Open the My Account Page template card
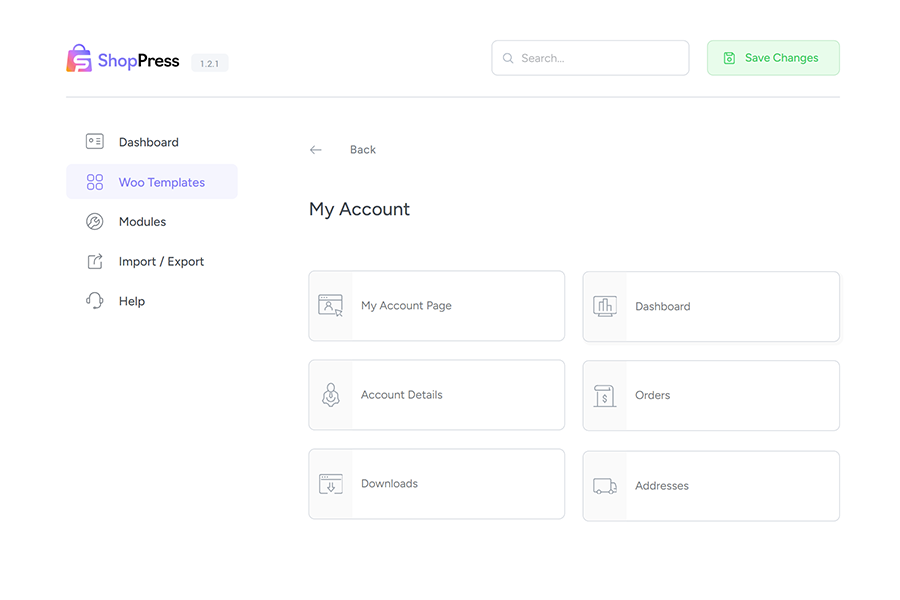The height and width of the screenshot is (600, 900). coord(436,306)
